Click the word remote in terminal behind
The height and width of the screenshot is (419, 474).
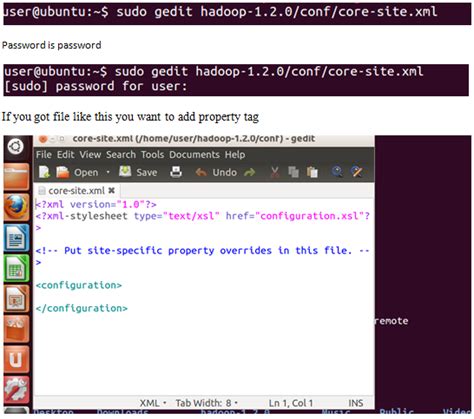click(x=391, y=321)
